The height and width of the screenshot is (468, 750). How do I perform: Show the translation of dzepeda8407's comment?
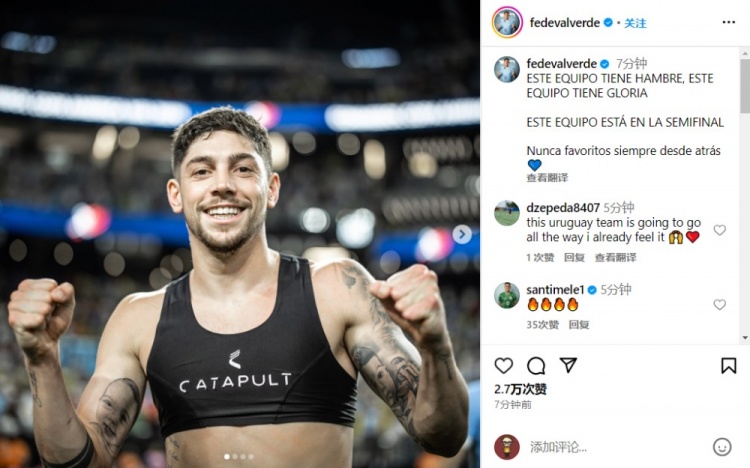click(615, 257)
